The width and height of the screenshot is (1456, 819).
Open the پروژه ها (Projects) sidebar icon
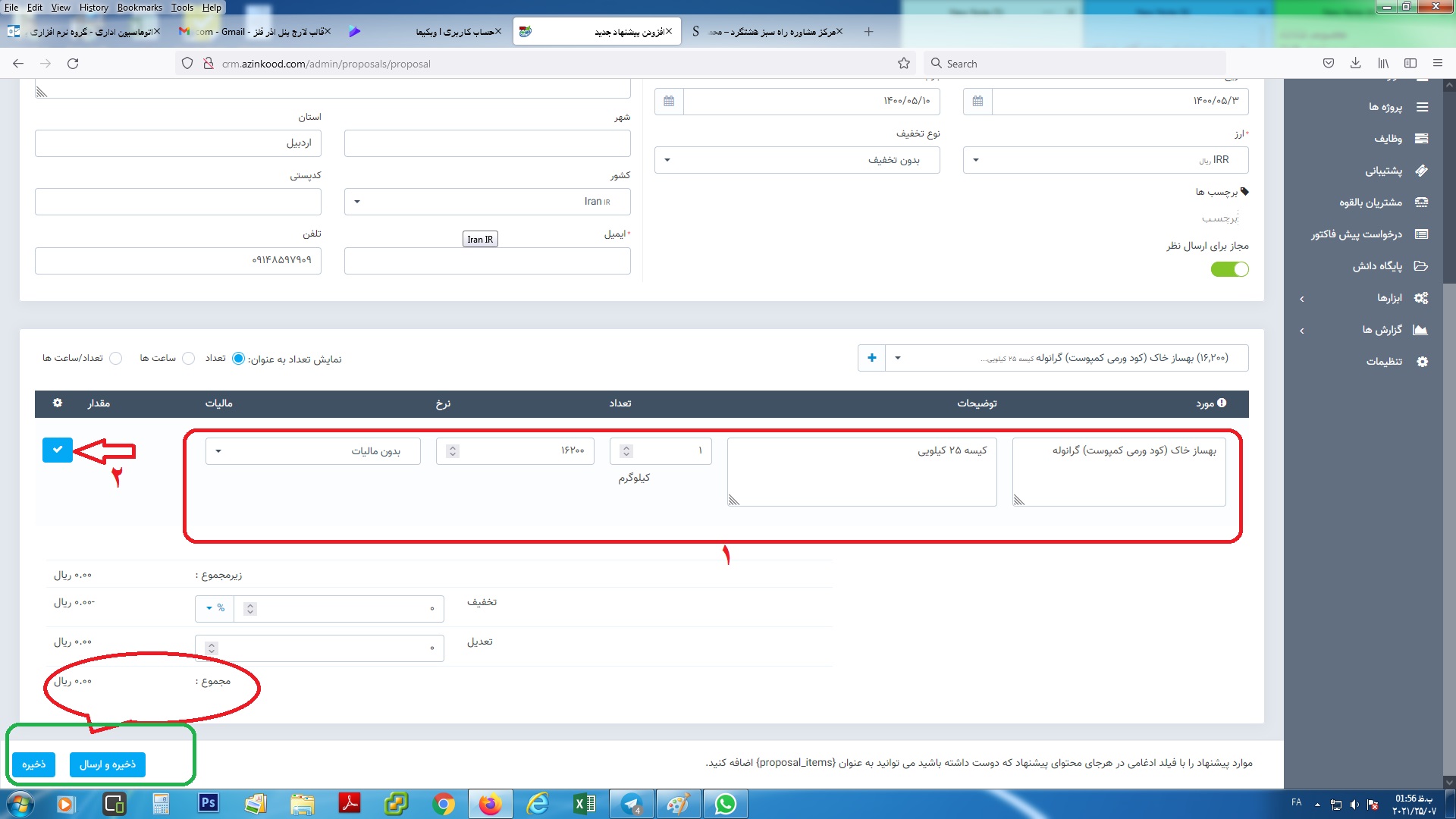pos(1422,107)
